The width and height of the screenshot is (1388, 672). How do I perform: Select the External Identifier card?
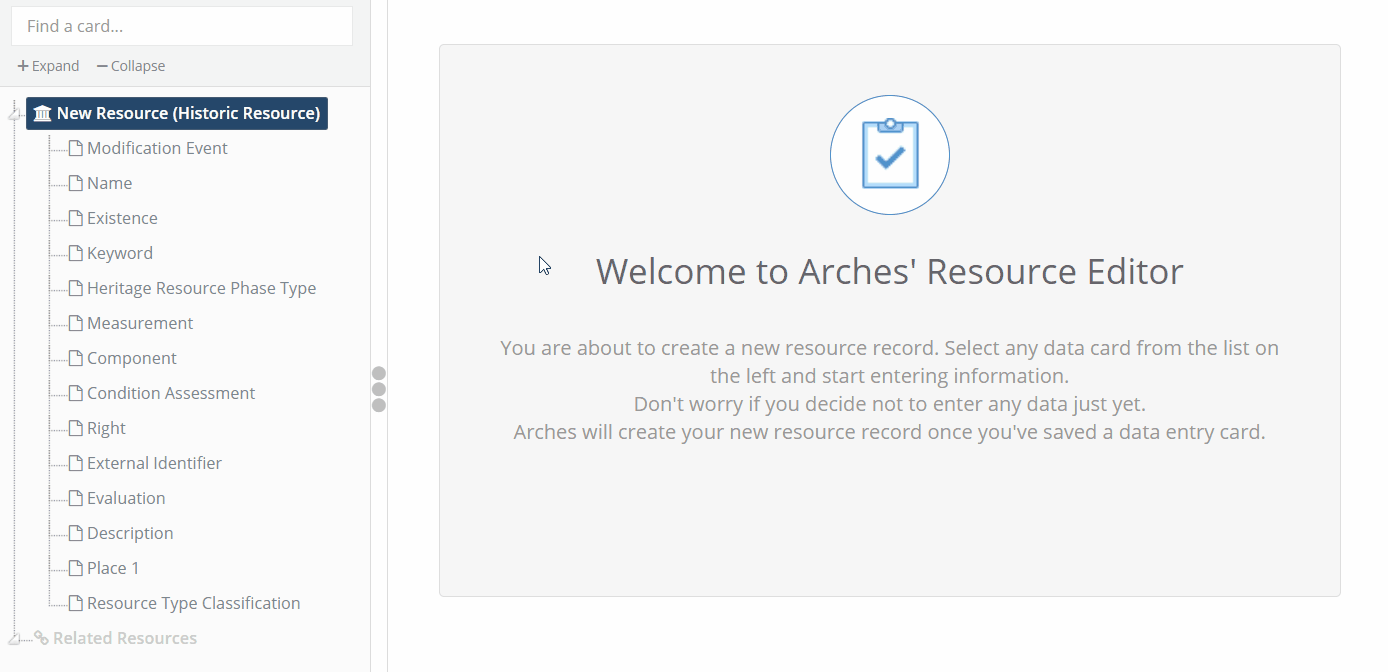pyautogui.click(x=154, y=464)
